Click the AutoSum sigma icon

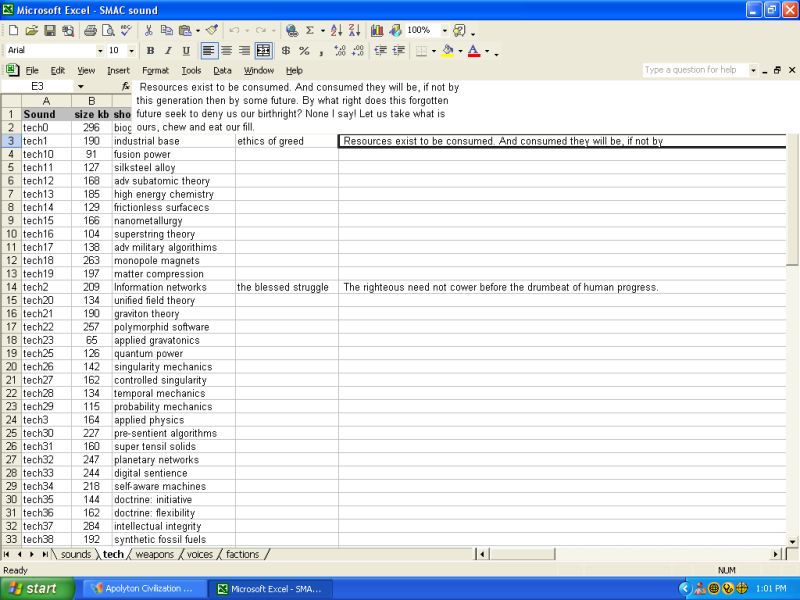point(310,31)
